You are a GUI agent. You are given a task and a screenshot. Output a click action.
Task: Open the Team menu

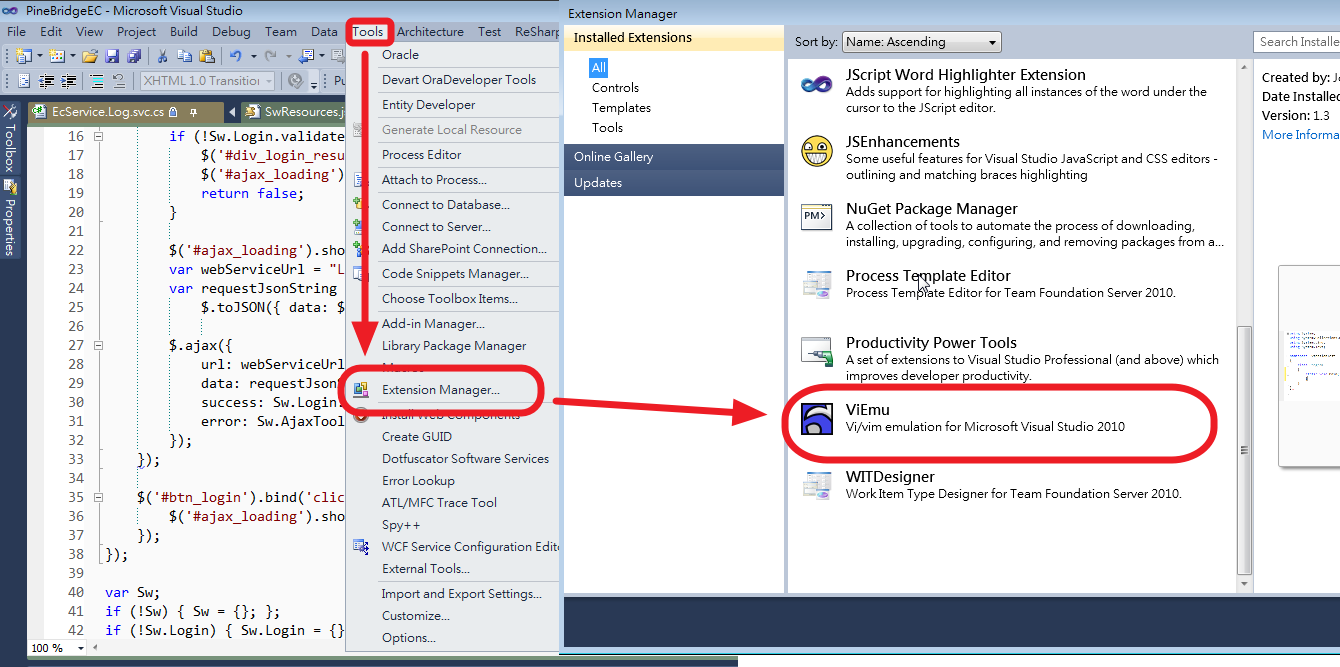[281, 32]
